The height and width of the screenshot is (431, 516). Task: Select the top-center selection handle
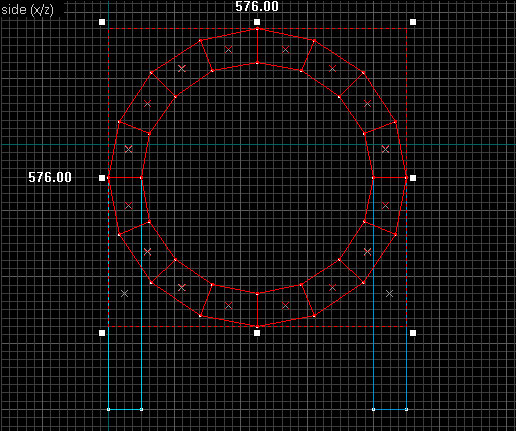(x=257, y=22)
